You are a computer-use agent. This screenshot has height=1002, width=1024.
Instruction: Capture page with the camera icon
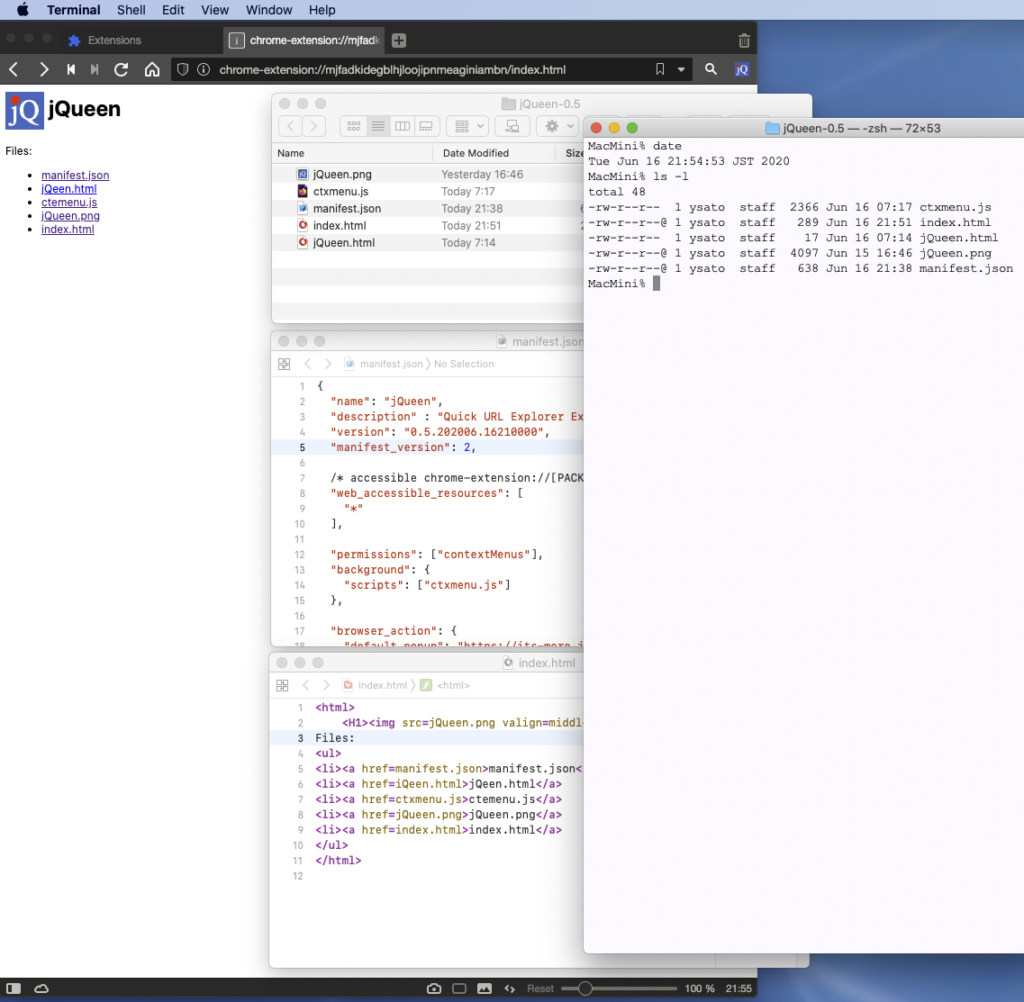click(434, 988)
